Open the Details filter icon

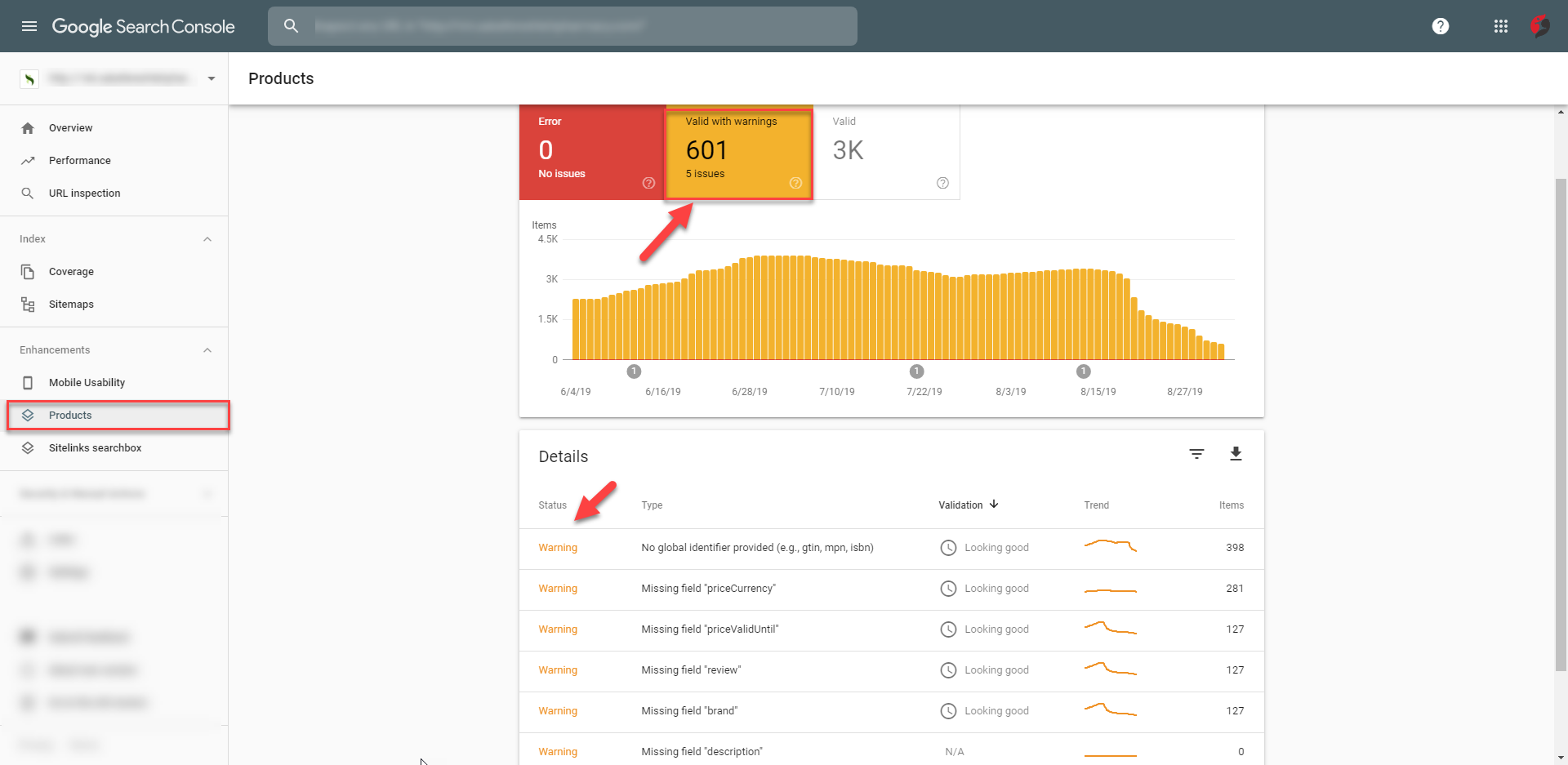click(1196, 454)
